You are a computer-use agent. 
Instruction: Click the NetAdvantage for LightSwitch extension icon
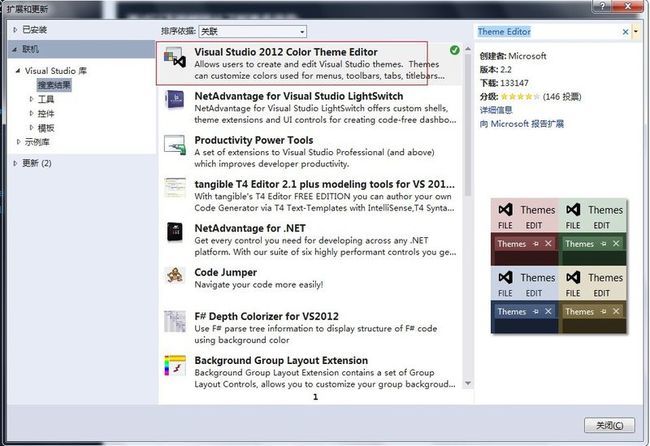(x=175, y=100)
